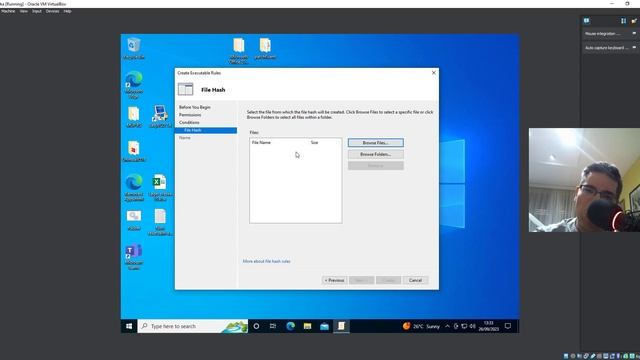Open the notification center icon
This screenshot has height=360, width=640.
pos(508,326)
